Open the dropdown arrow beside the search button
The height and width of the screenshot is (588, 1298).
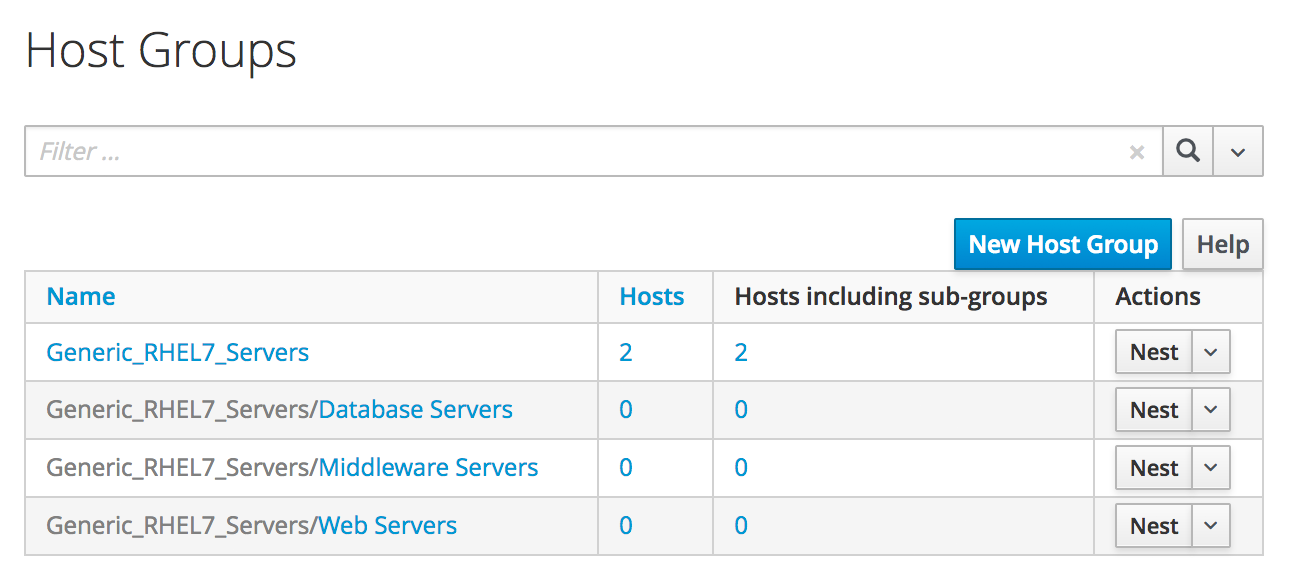point(1238,152)
